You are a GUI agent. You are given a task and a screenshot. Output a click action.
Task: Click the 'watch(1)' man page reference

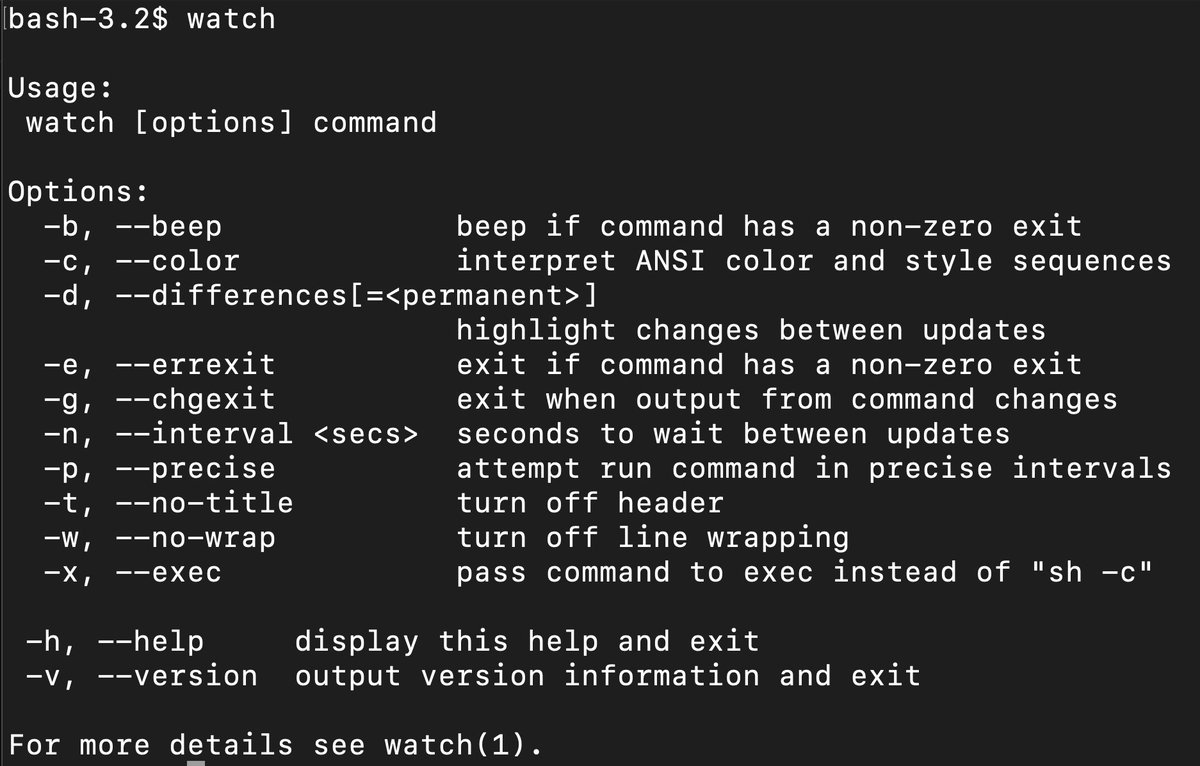pyautogui.click(x=455, y=744)
